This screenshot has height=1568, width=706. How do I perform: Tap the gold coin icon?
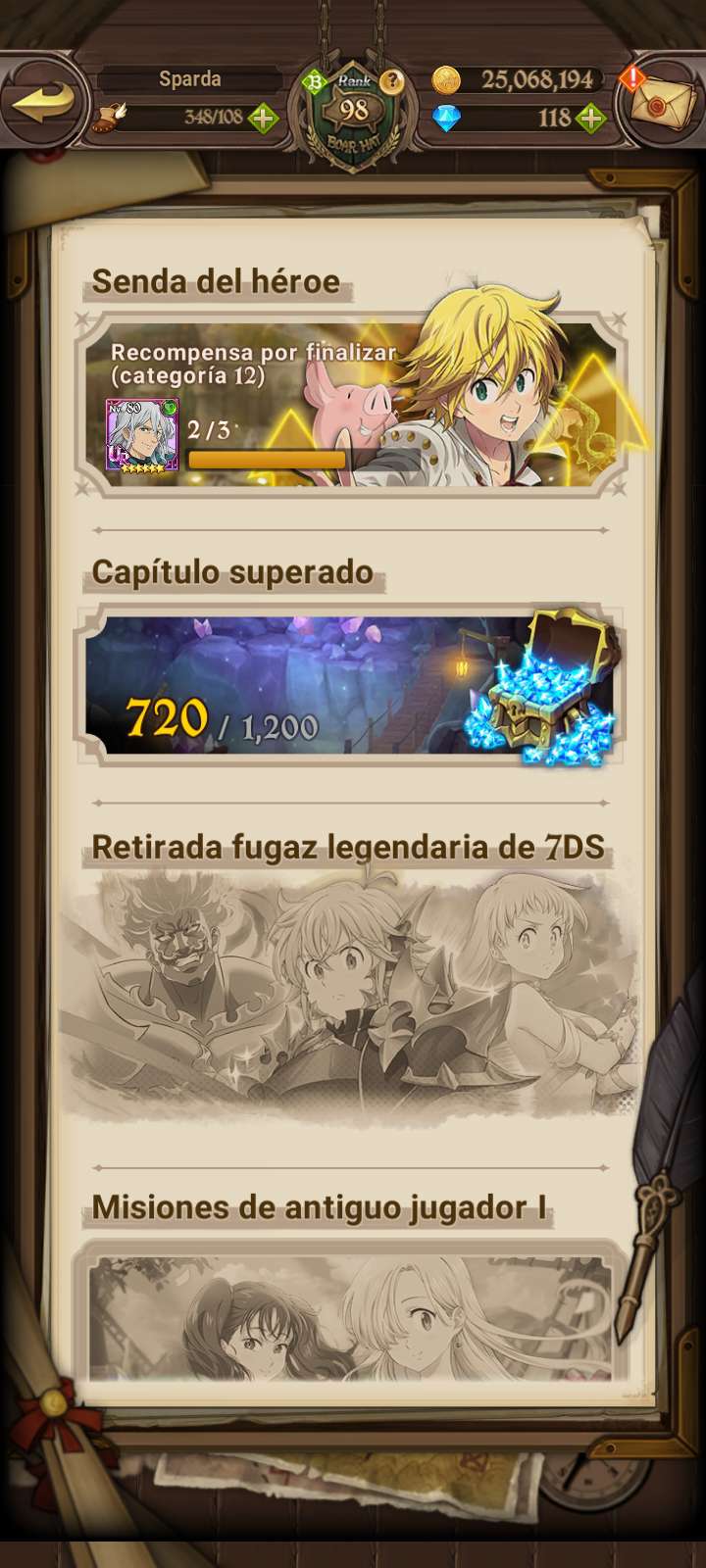446,79
